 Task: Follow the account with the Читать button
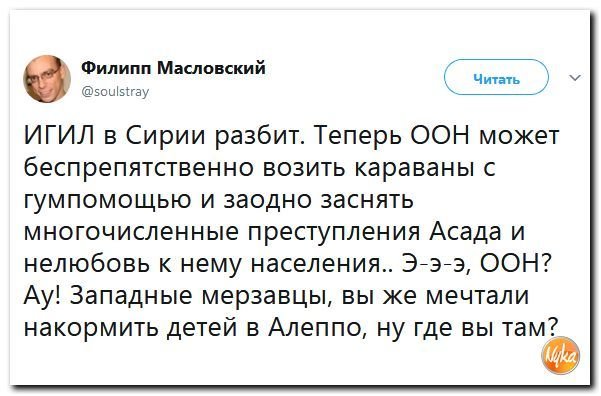[x=496, y=77]
